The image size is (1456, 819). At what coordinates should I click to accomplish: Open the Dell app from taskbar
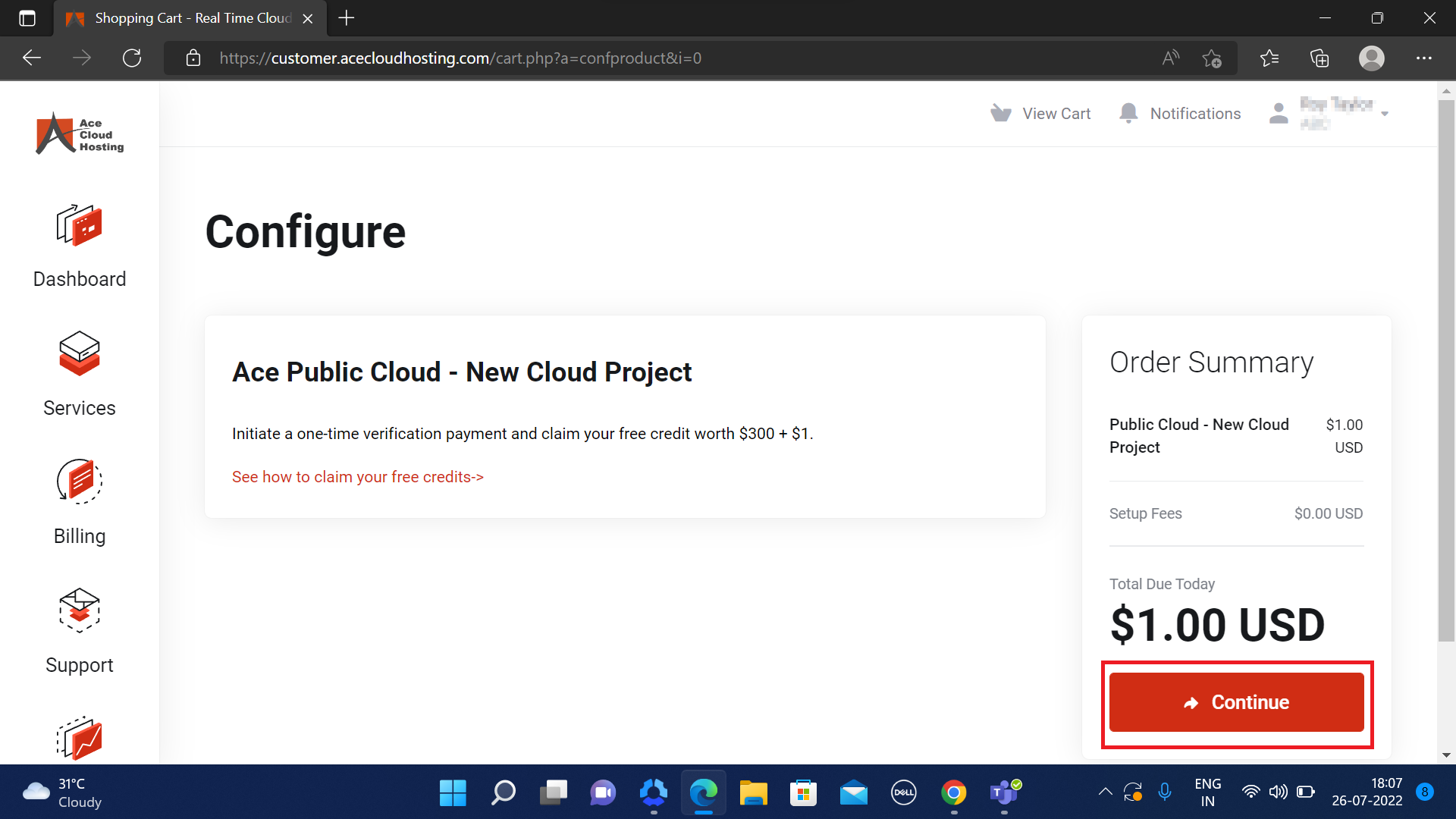(903, 793)
